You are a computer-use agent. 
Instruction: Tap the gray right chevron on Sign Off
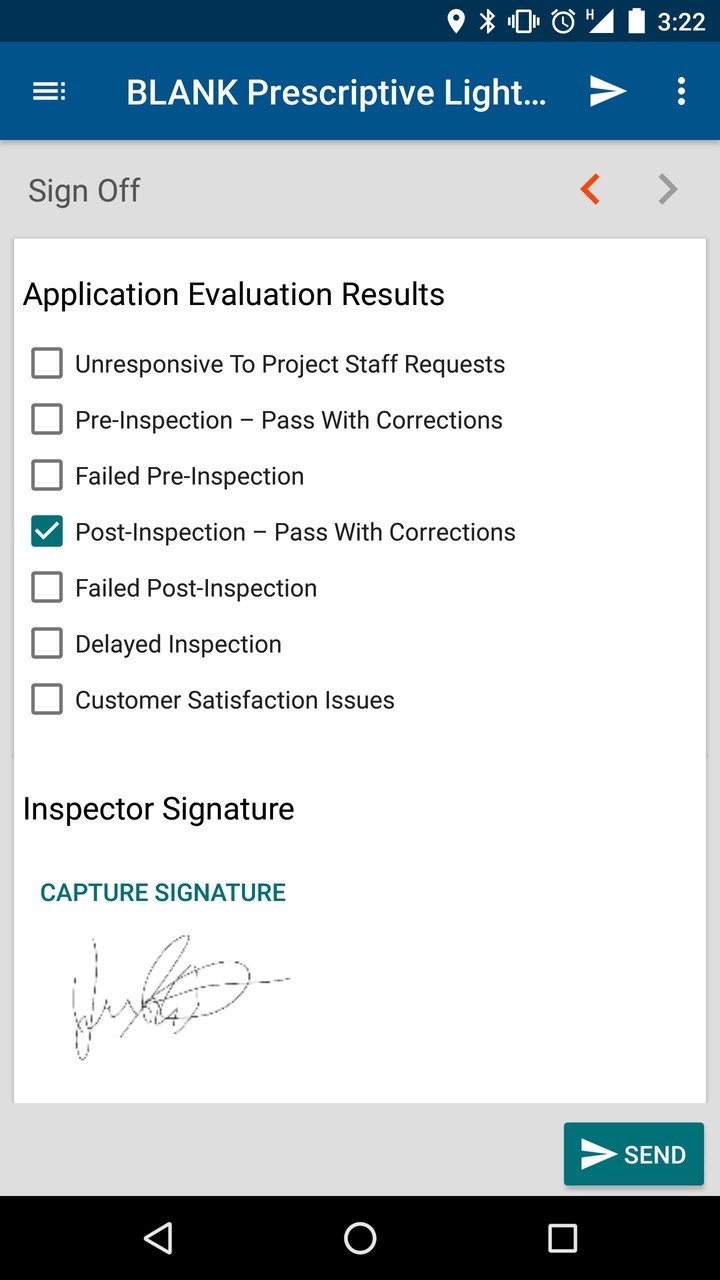(x=666, y=189)
